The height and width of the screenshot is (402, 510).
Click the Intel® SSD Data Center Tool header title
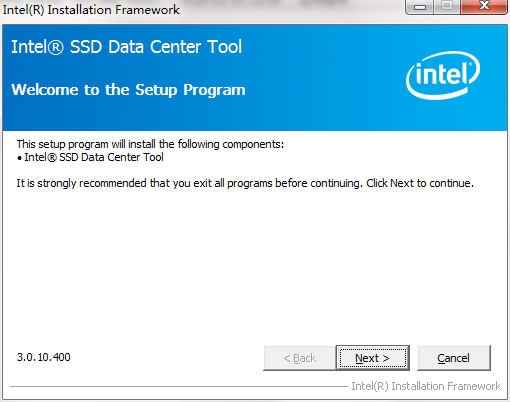tap(126, 47)
